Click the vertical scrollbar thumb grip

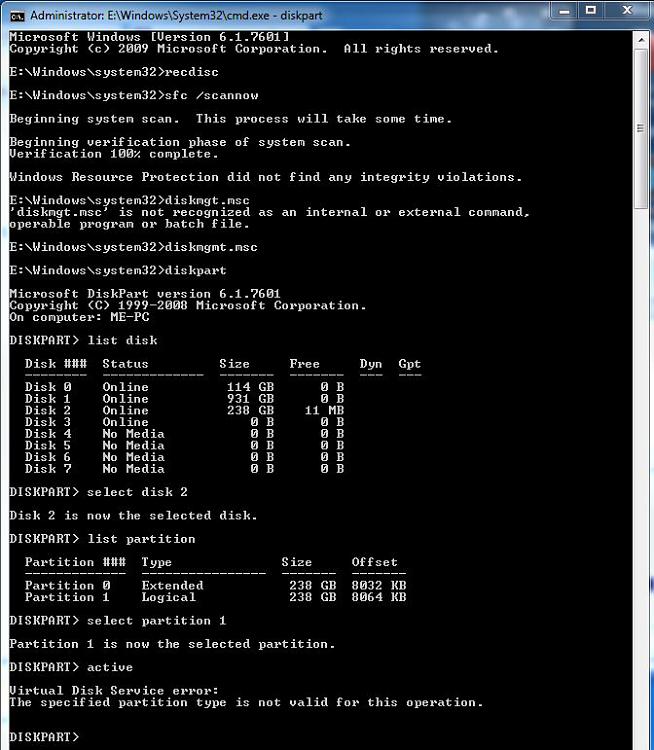click(641, 128)
